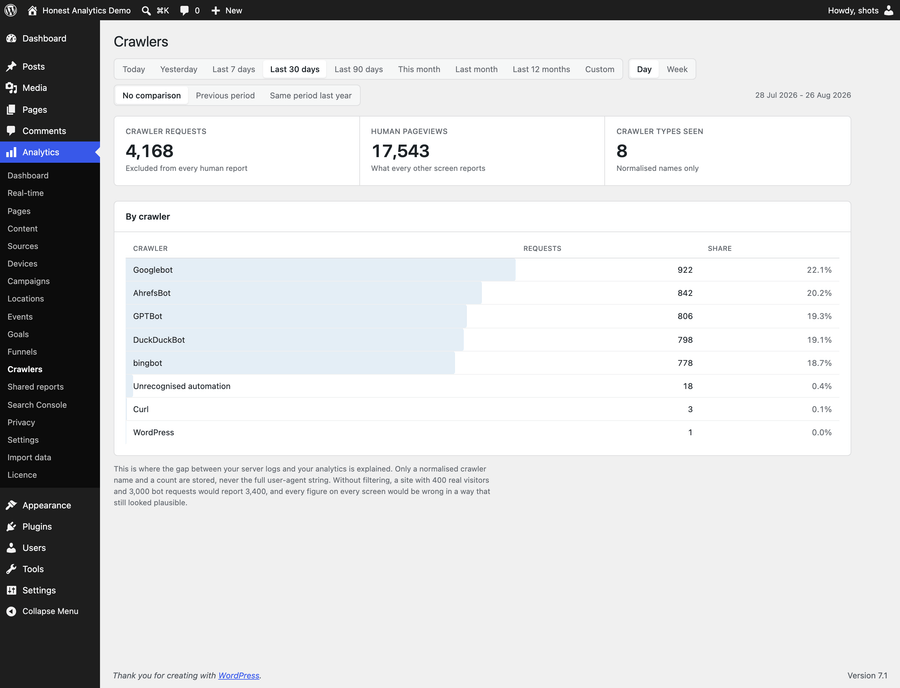Select Day granularity

pyautogui.click(x=644, y=69)
